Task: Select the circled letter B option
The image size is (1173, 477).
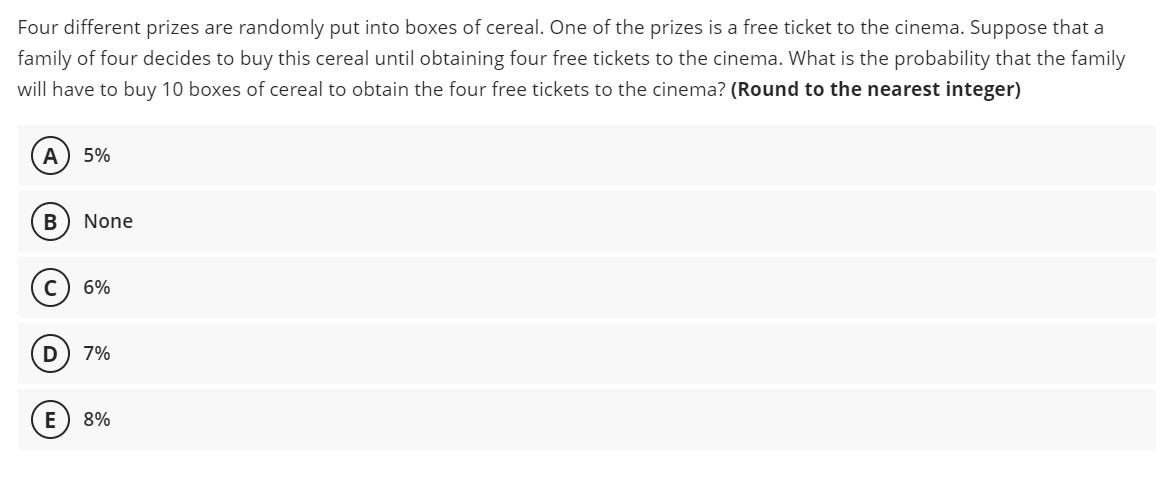Action: (50, 221)
